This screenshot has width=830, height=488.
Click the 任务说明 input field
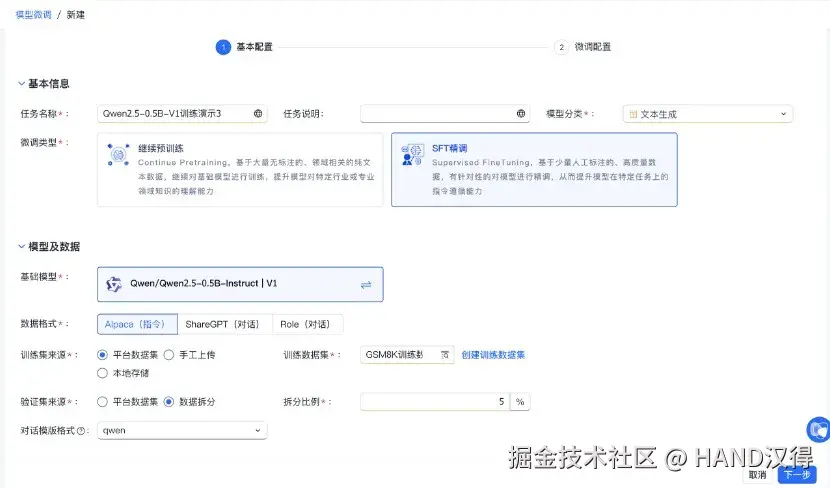[x=445, y=113]
